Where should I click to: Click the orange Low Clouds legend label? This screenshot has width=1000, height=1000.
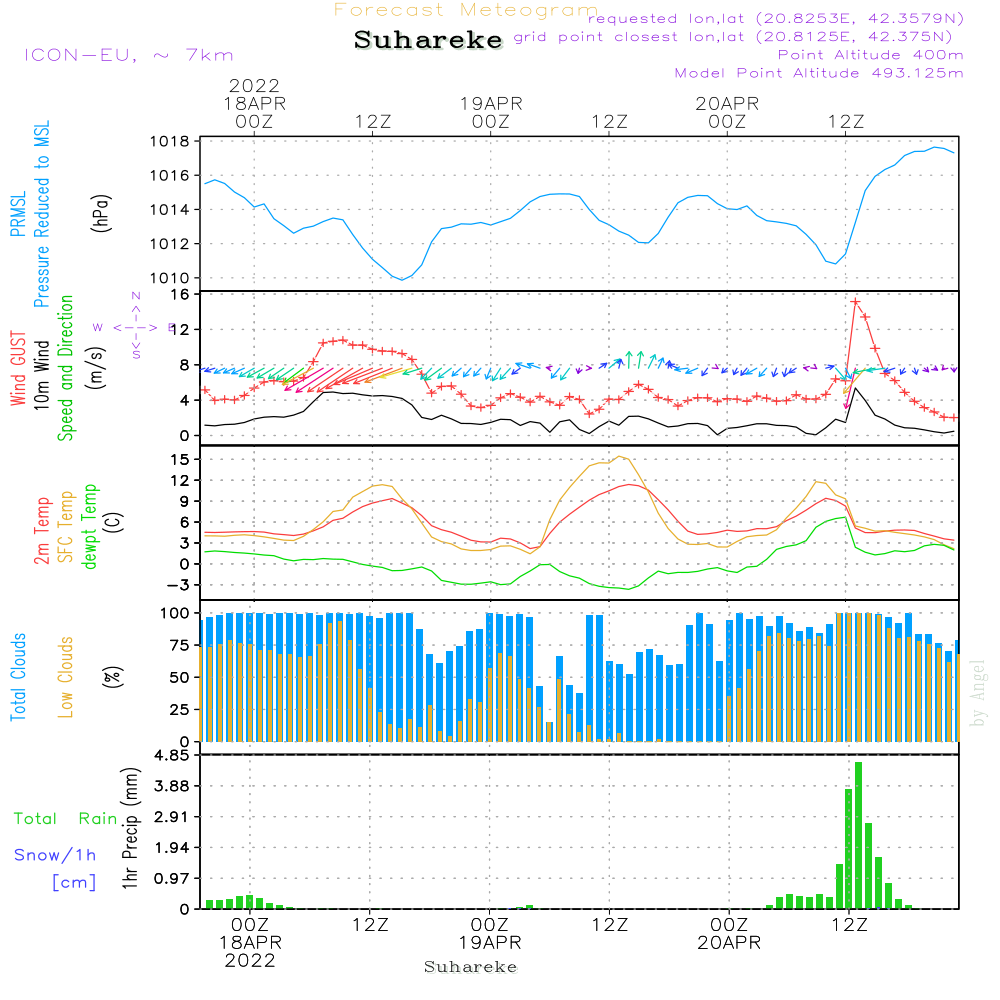(x=66, y=677)
